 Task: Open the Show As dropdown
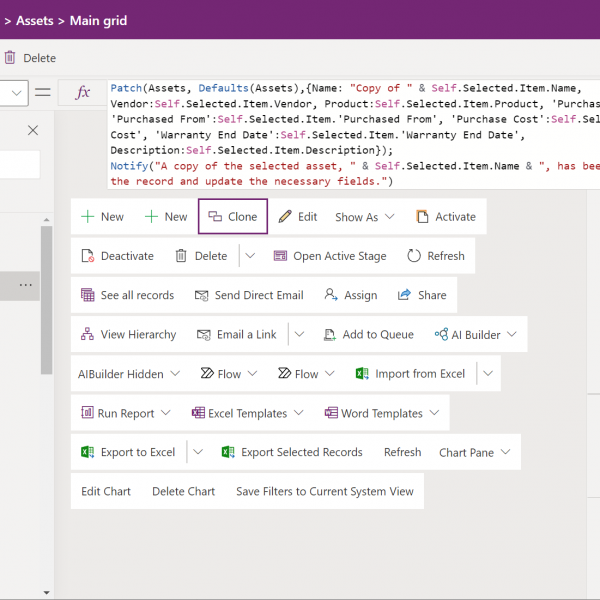[x=365, y=217]
